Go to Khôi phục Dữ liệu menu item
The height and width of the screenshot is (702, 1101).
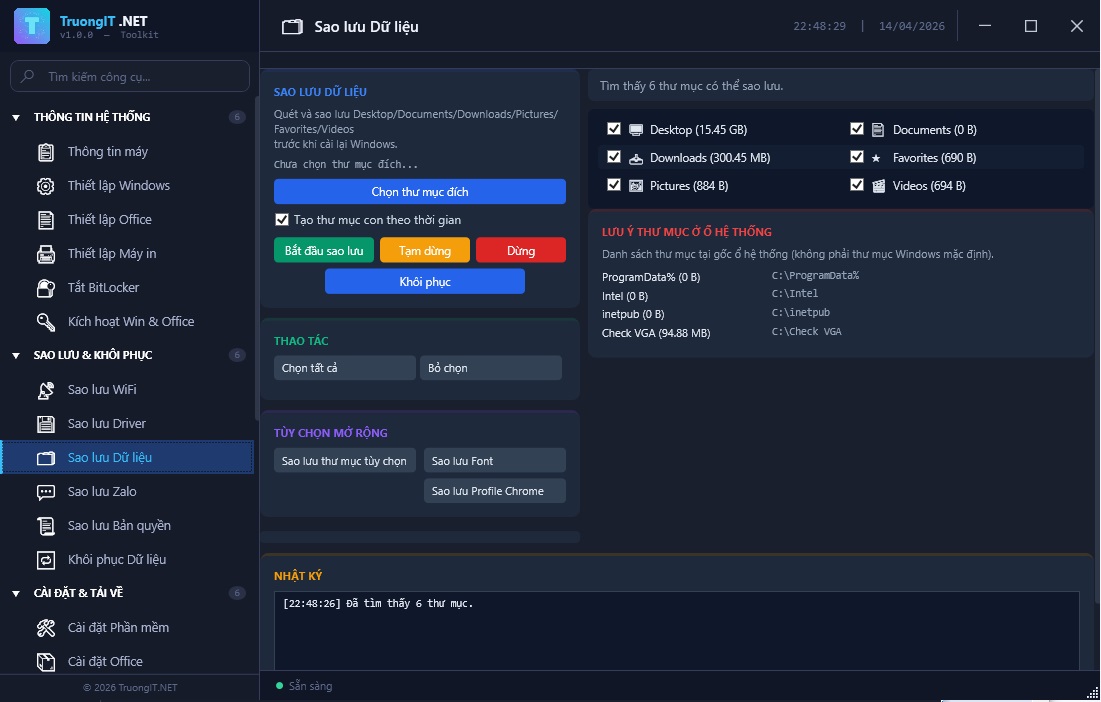pos(117,560)
